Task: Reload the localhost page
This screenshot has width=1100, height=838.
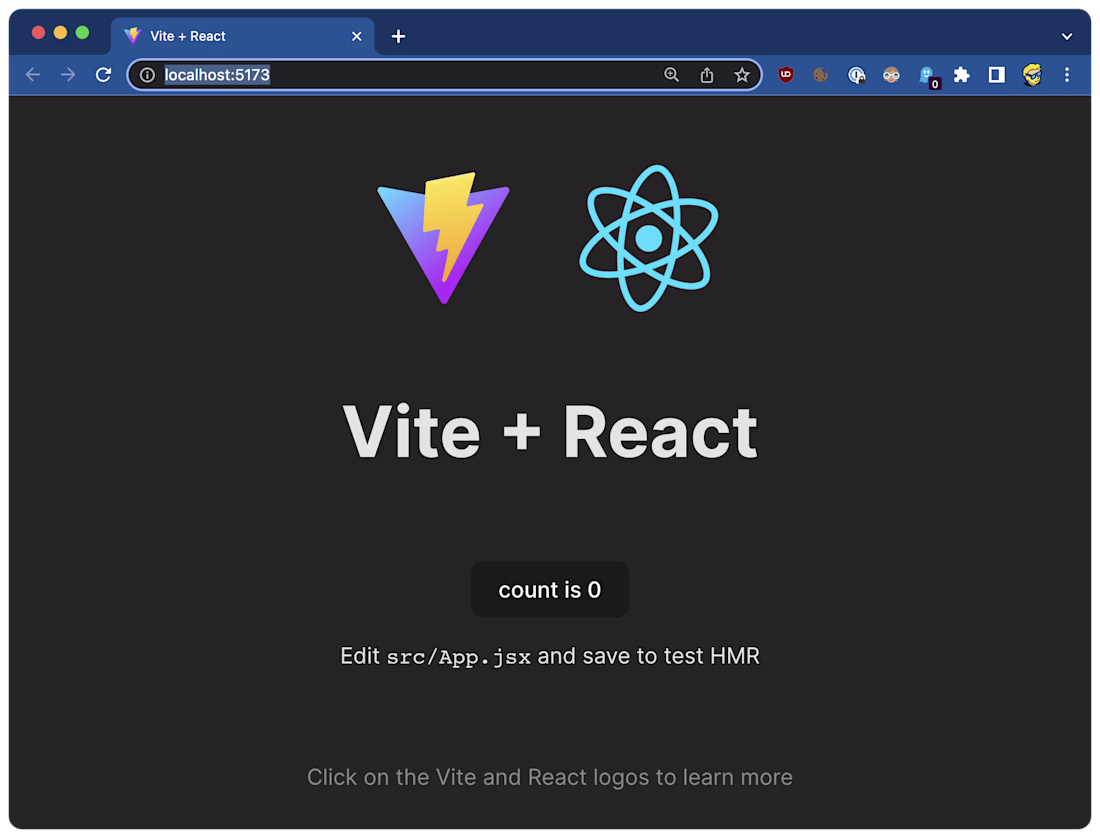Action: pos(103,74)
